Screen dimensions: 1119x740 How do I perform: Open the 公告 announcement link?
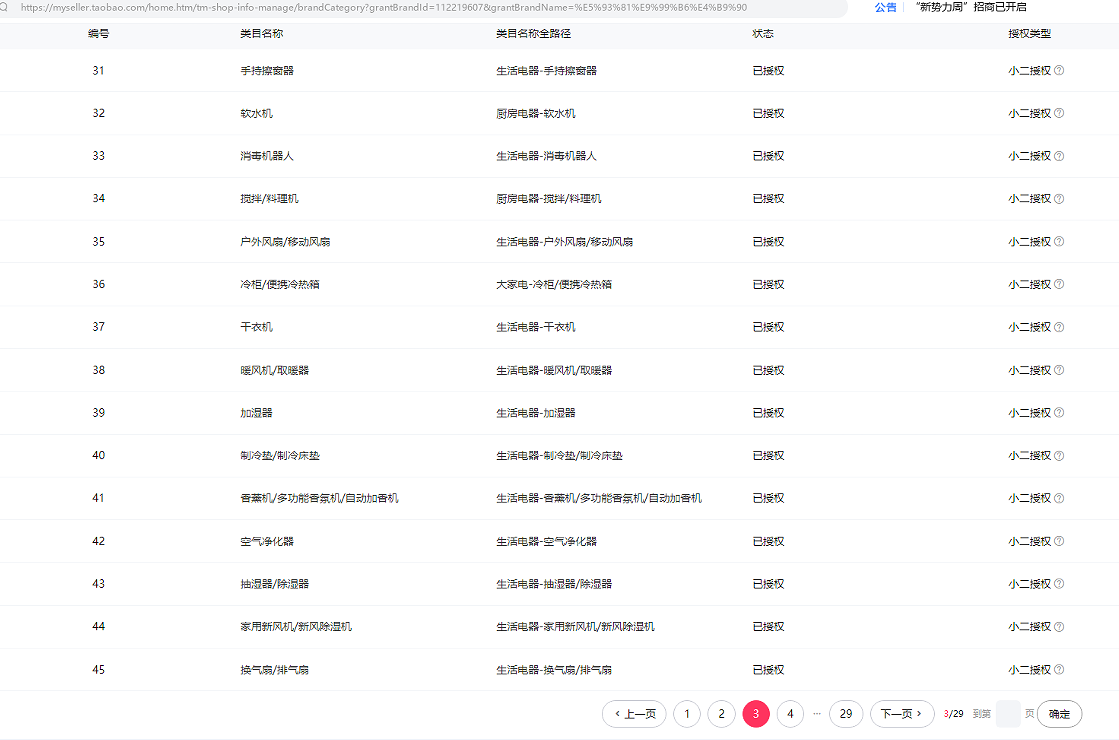coord(885,7)
